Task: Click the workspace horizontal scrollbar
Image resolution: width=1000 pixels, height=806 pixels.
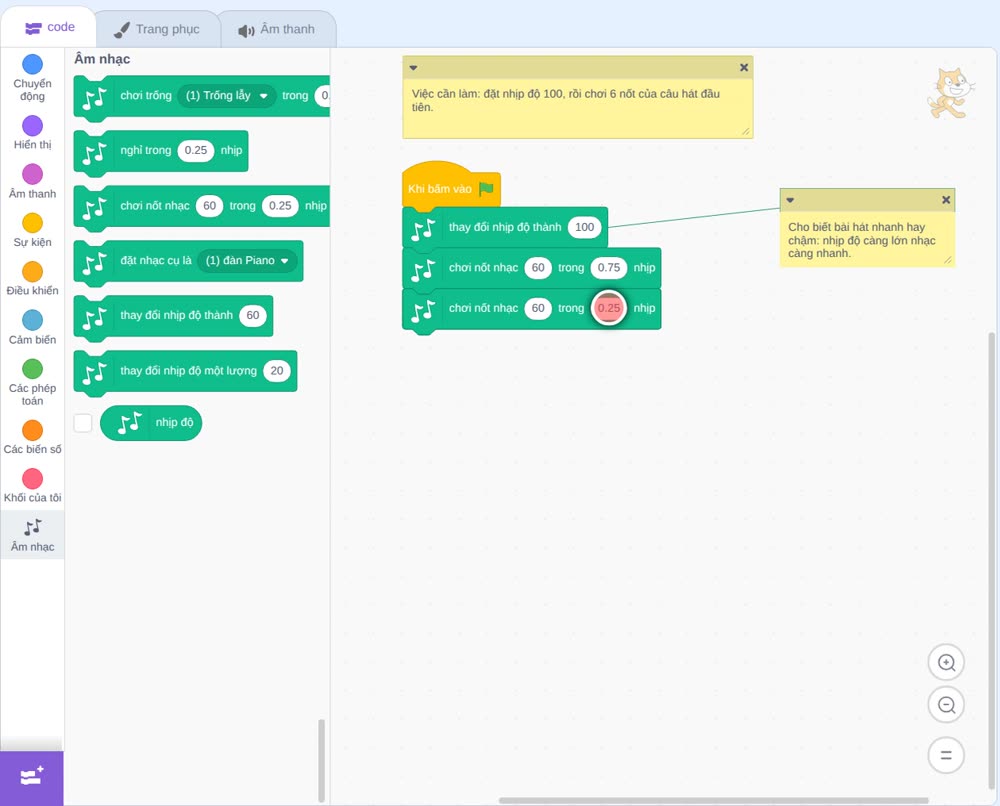Action: coord(714,800)
